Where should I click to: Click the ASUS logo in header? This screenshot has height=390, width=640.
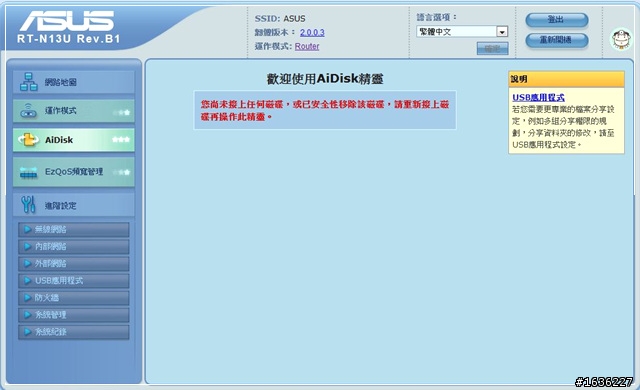point(67,21)
